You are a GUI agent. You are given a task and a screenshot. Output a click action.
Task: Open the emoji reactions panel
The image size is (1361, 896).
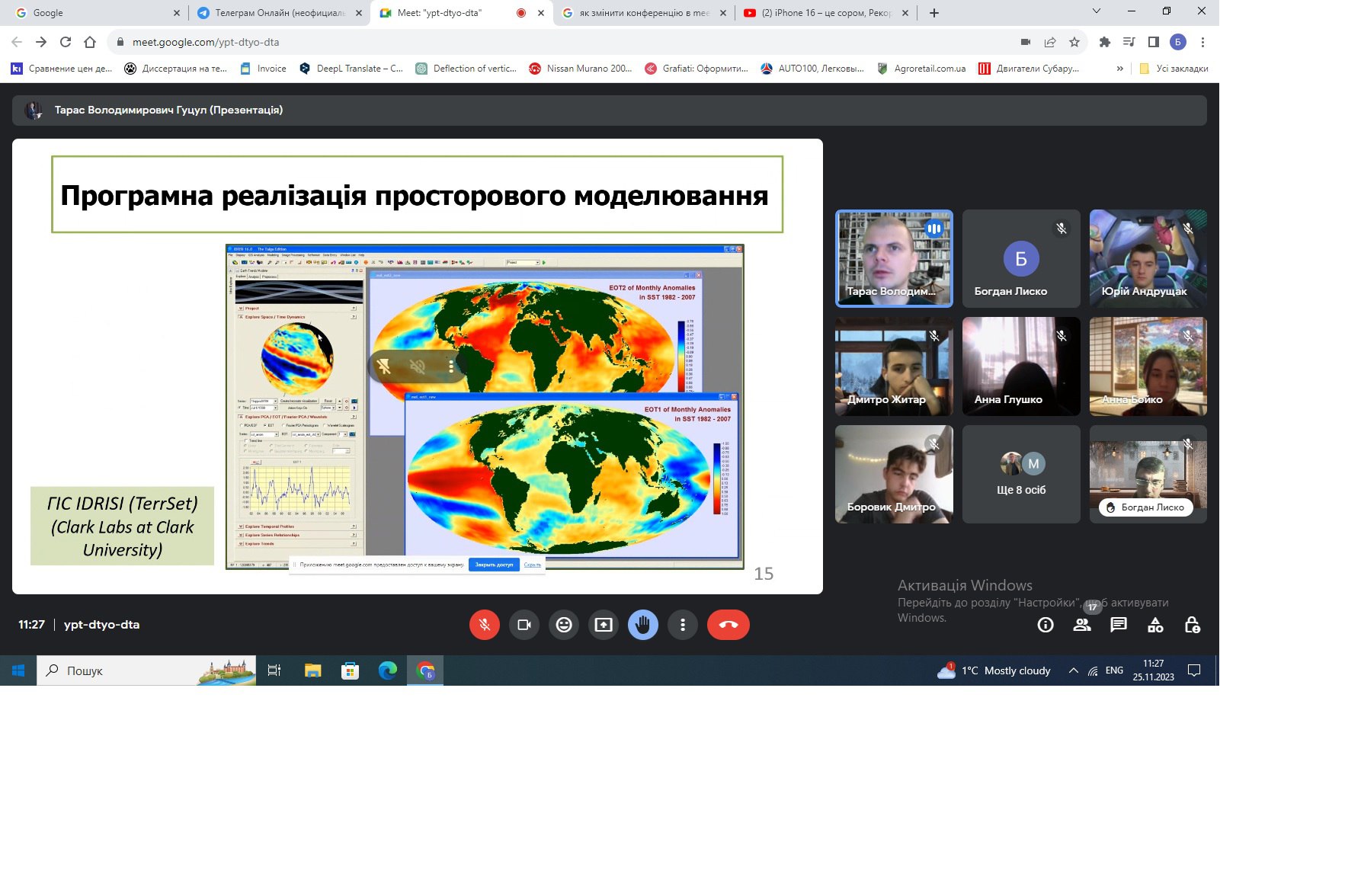pyautogui.click(x=564, y=625)
